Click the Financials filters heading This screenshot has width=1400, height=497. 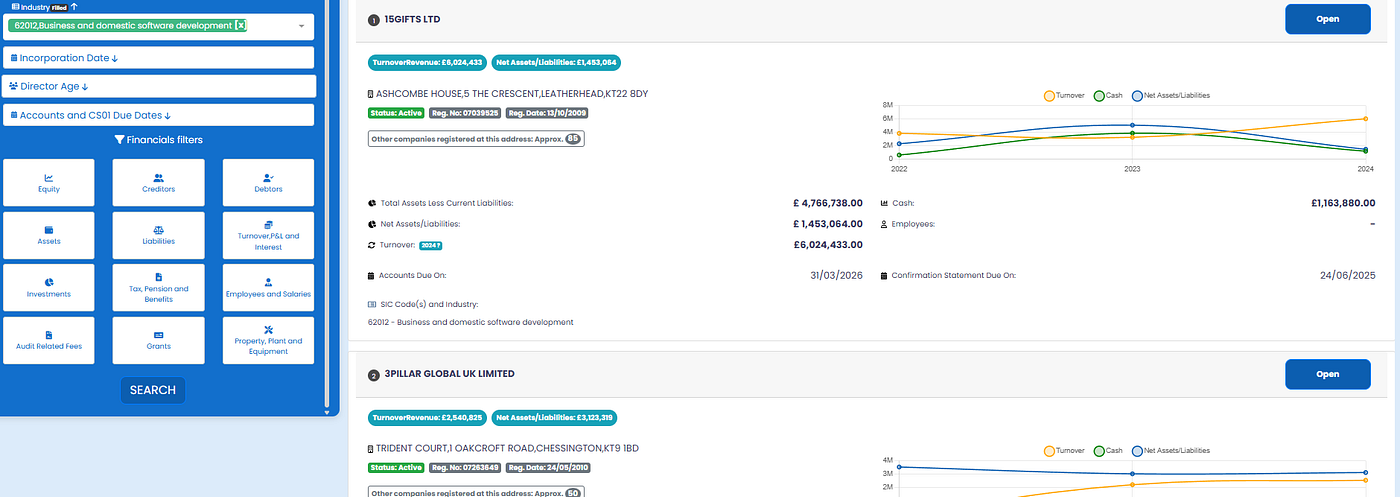159,140
